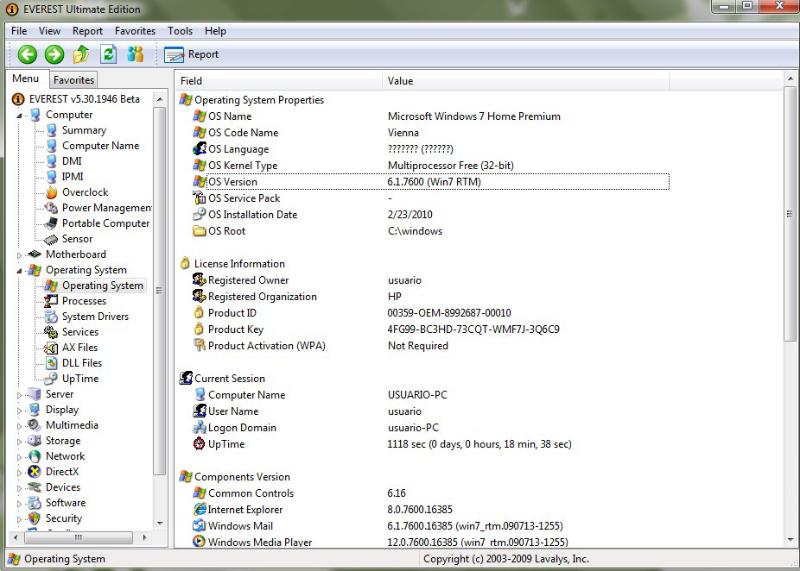This screenshot has width=800, height=571.
Task: Expand the Display tree node
Action: (x=19, y=410)
